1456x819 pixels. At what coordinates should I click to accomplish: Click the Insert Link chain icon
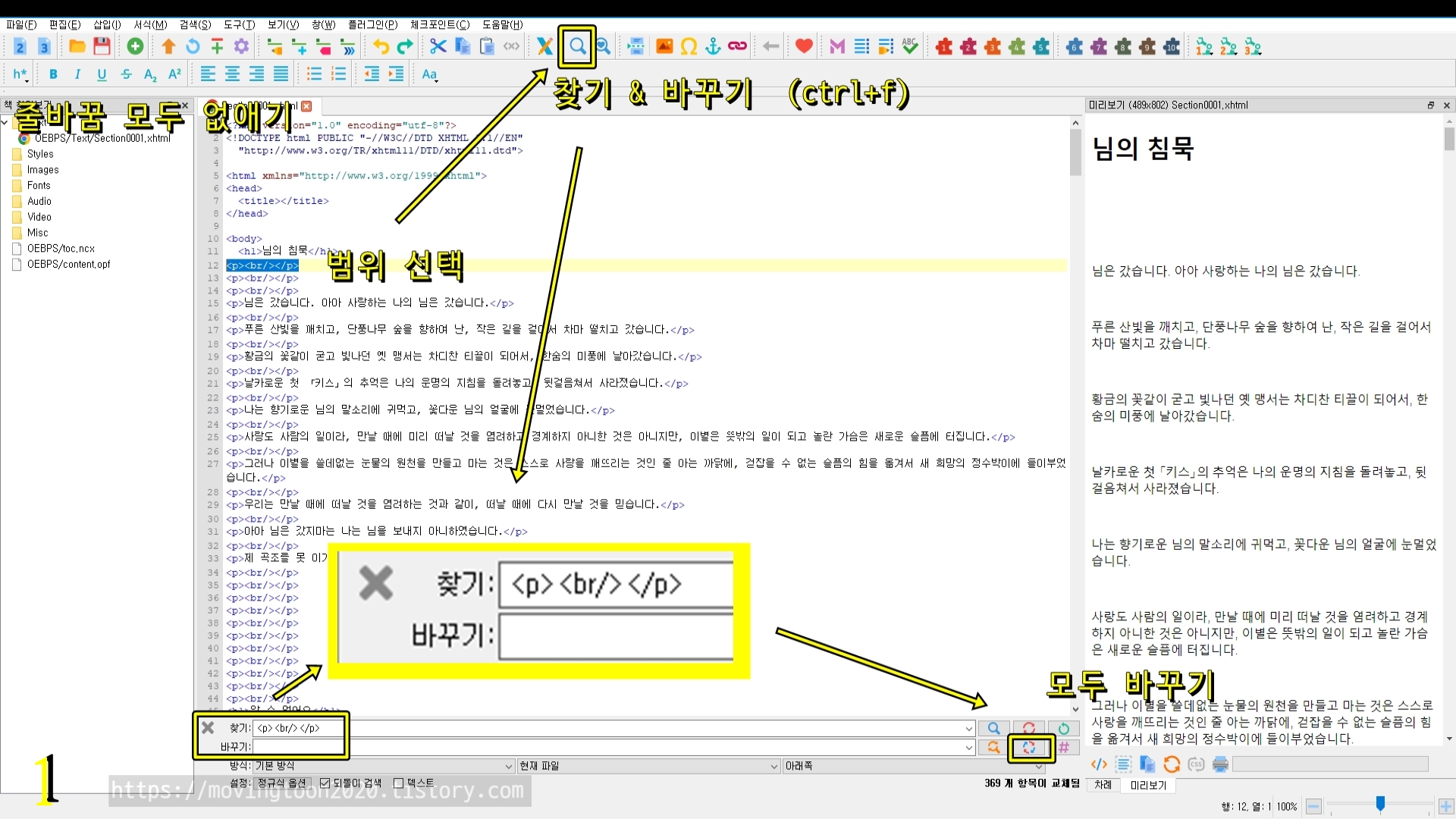737,47
